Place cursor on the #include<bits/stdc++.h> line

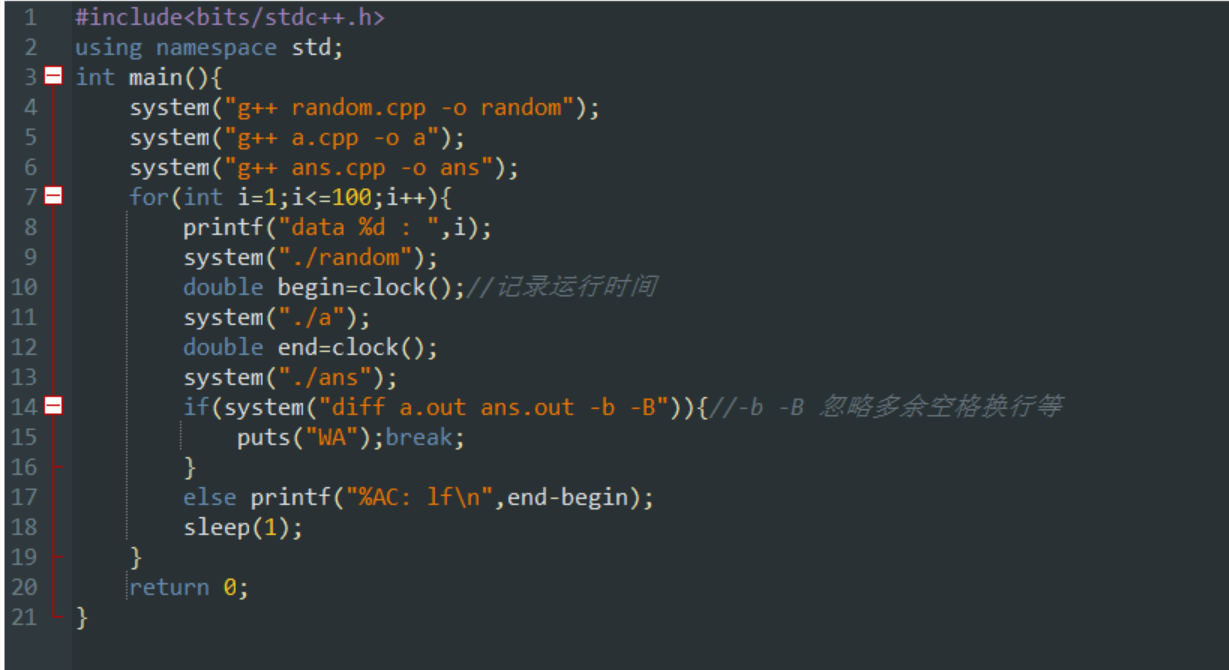229,17
